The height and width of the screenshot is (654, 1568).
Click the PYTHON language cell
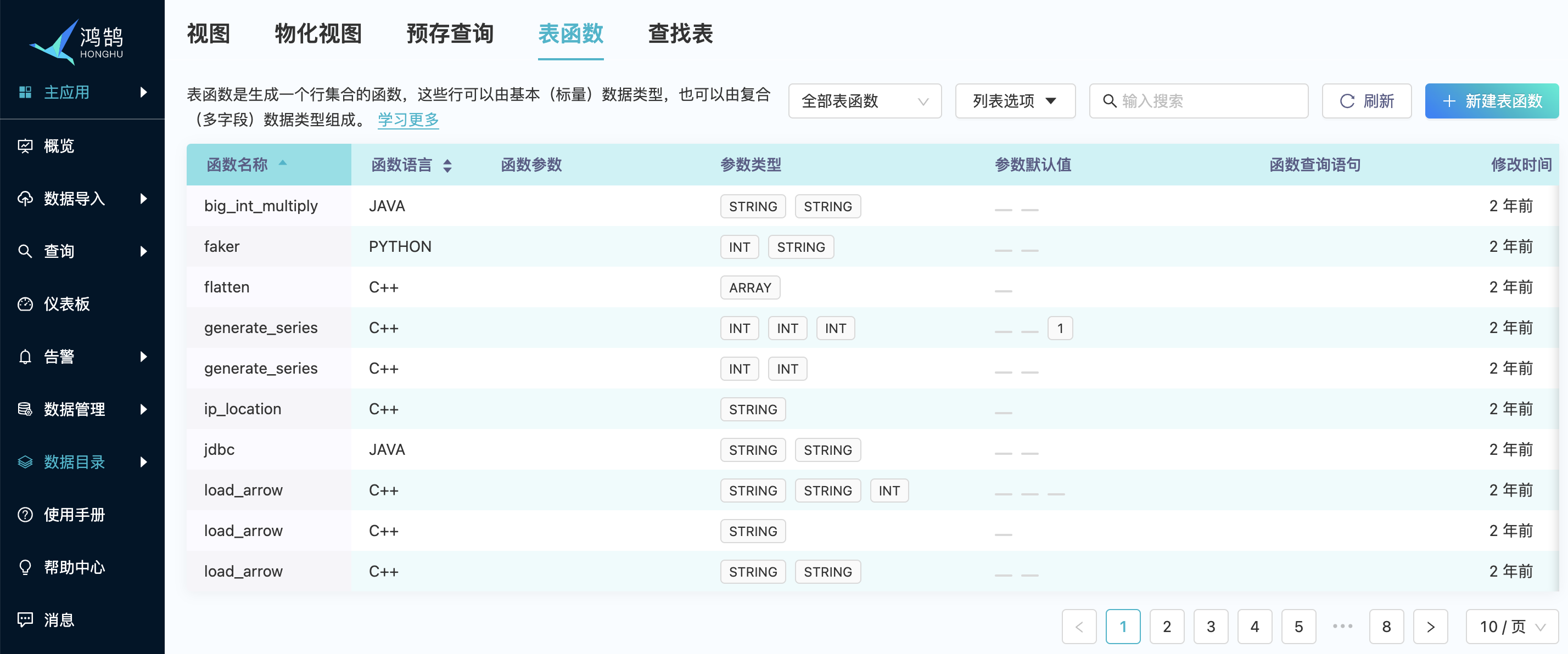coord(400,246)
